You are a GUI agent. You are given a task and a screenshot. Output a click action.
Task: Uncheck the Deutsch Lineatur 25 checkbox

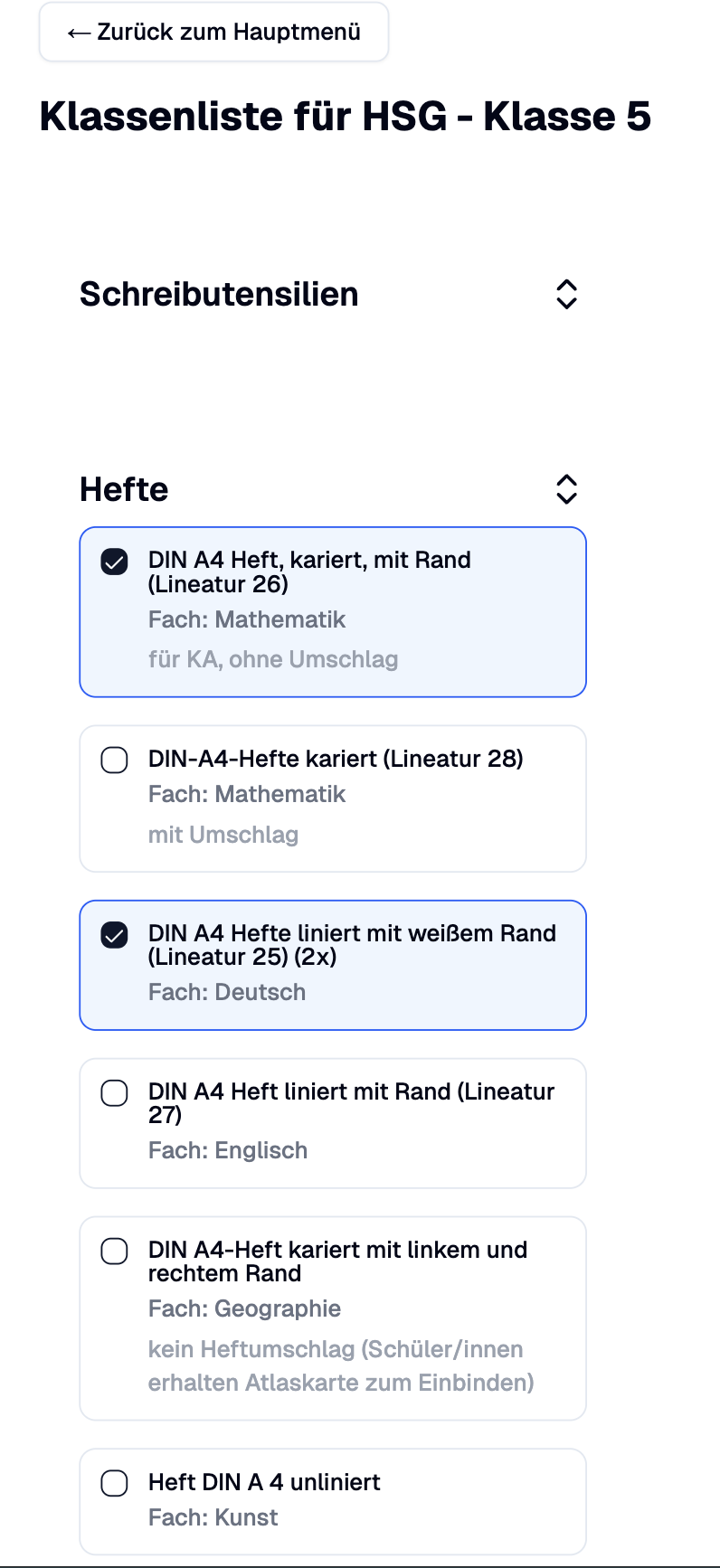point(114,935)
